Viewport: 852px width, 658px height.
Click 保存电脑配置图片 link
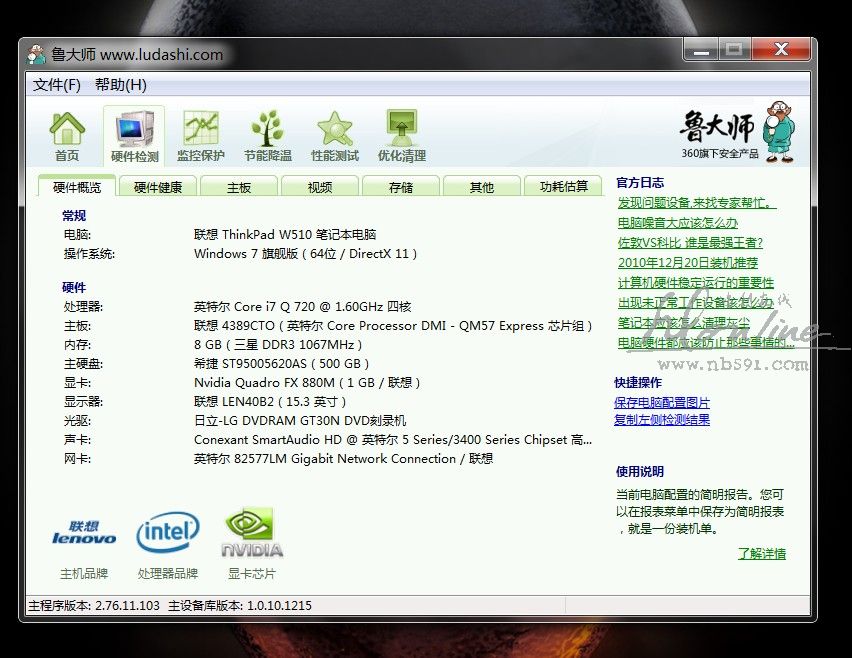click(x=662, y=403)
